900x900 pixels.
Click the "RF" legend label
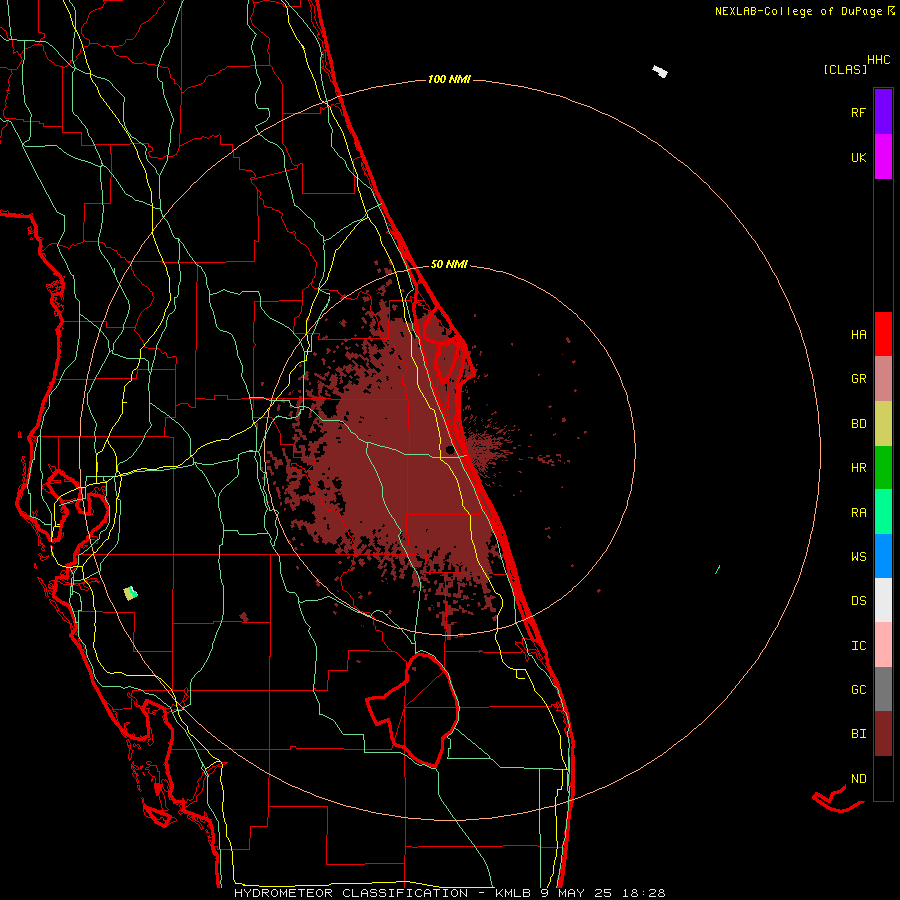pos(858,113)
